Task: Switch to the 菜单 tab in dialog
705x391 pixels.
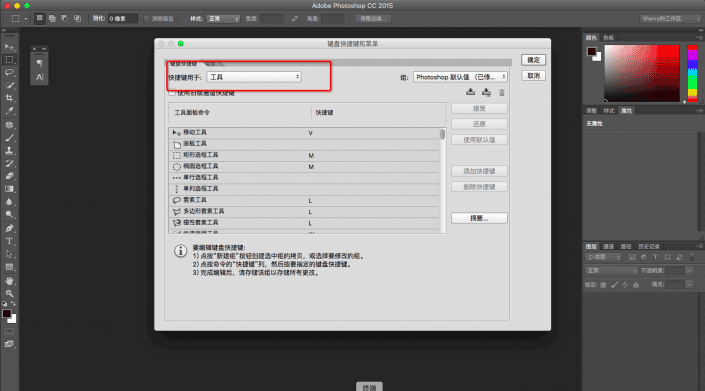Action: (x=211, y=63)
